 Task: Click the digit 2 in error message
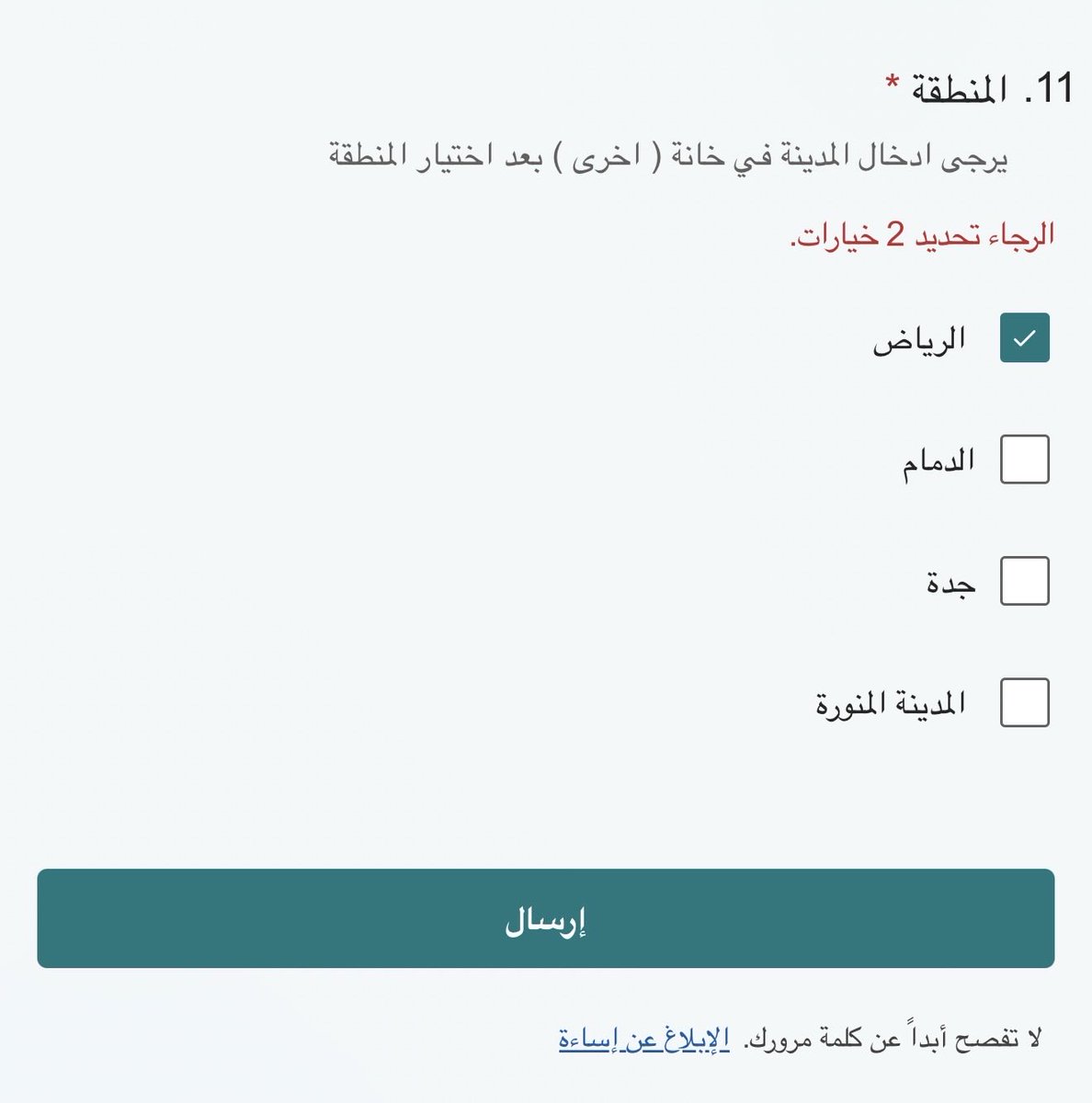tap(895, 235)
